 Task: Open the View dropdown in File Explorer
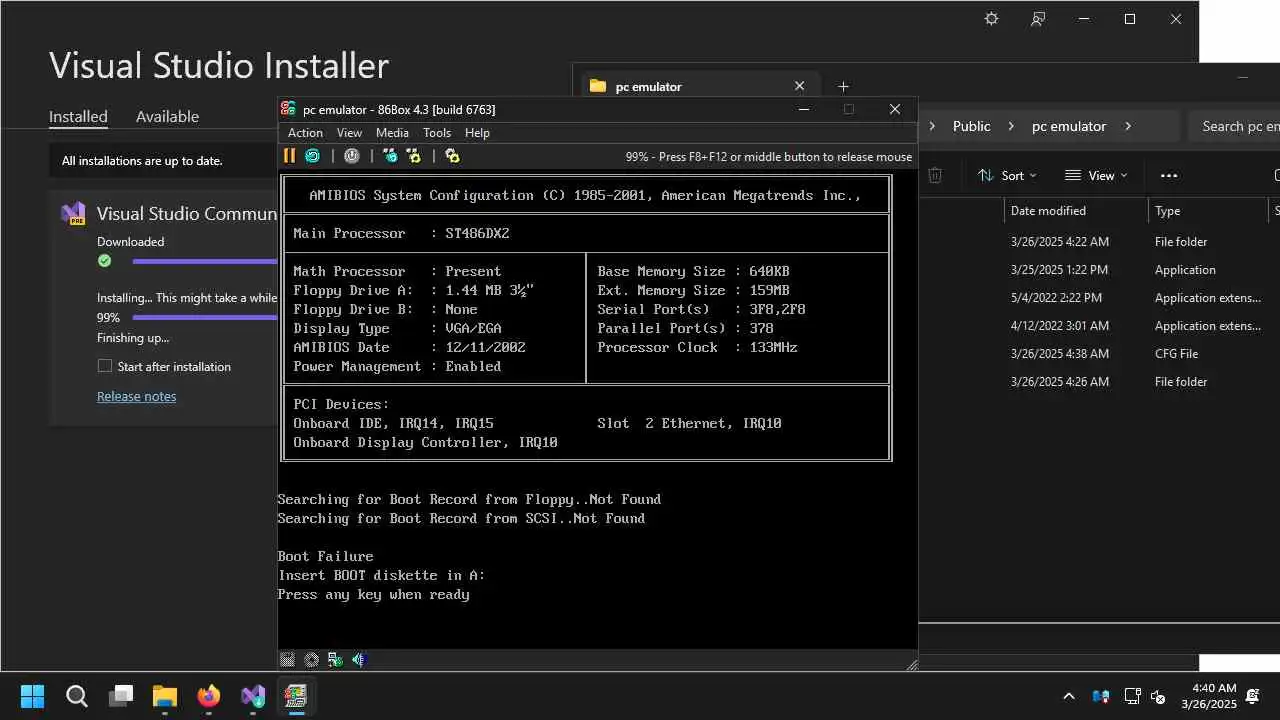pos(1096,175)
